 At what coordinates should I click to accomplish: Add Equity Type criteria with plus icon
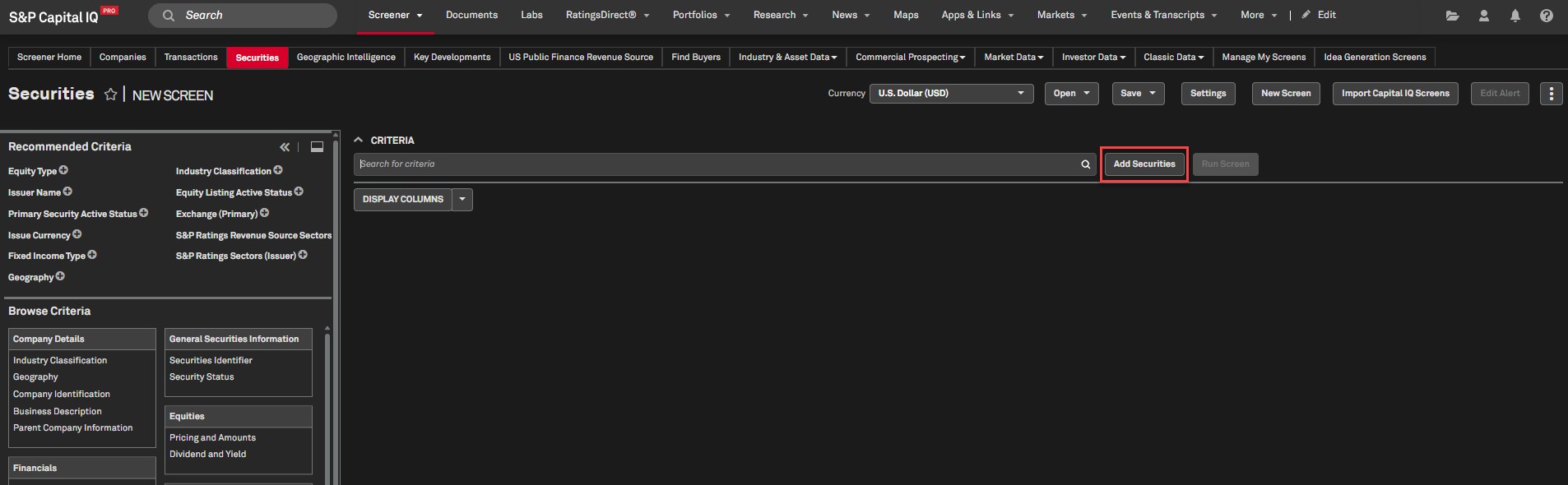pos(63,170)
